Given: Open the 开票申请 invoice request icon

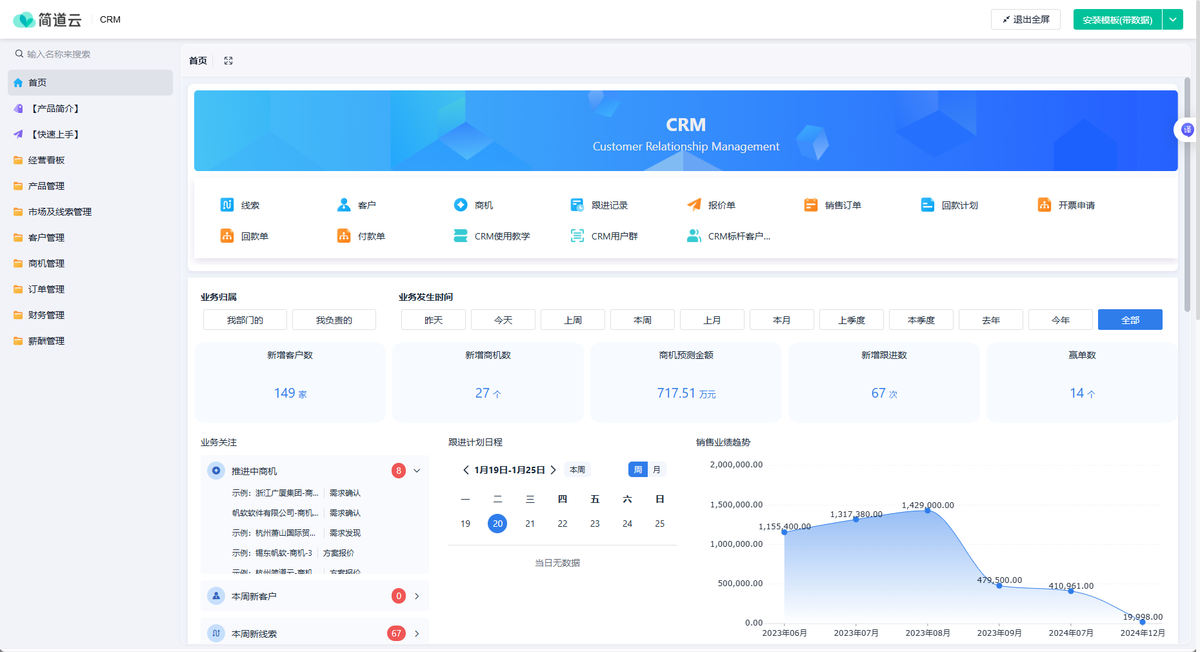Looking at the screenshot, I should coord(1045,205).
